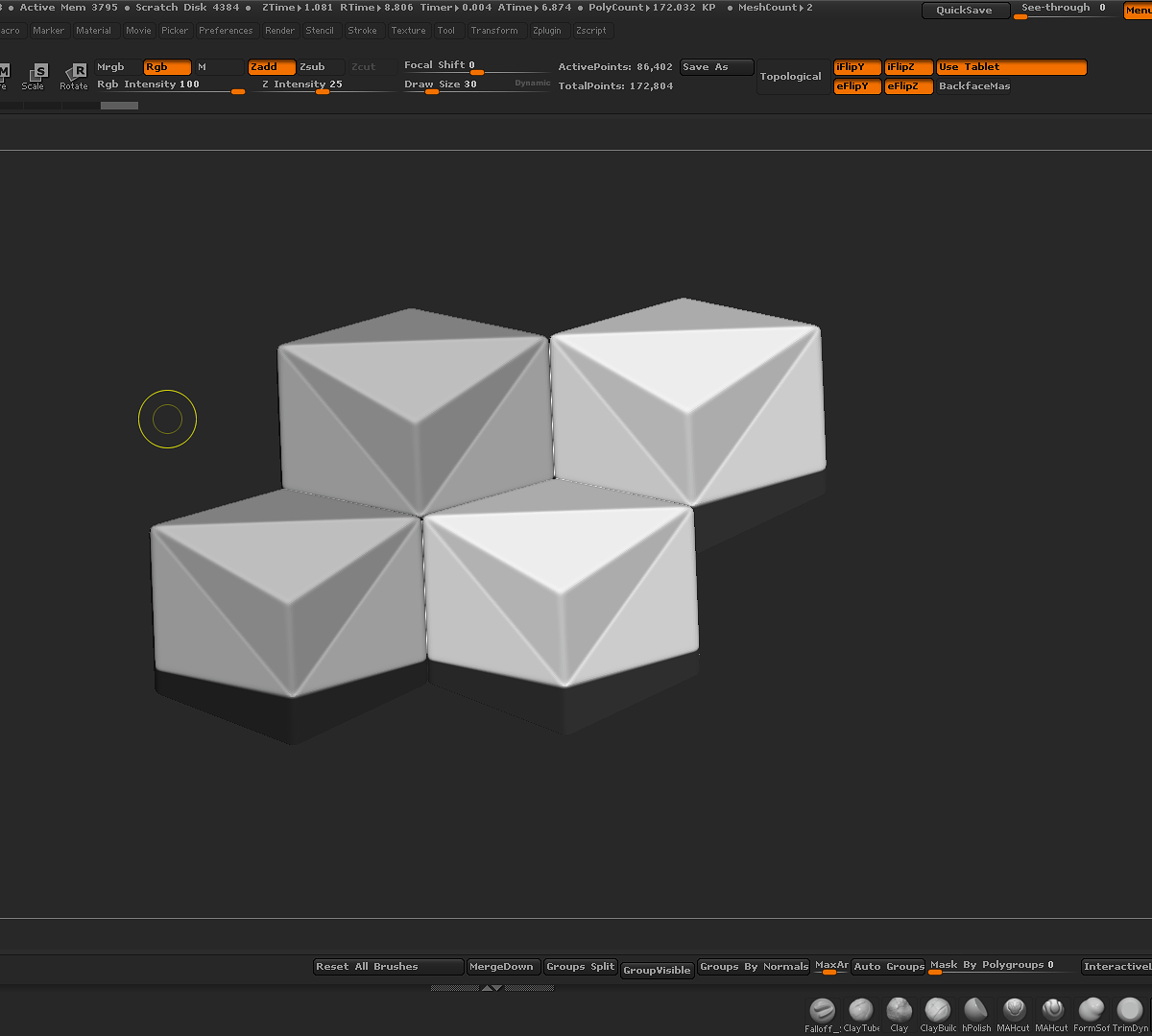Open the Stencil menu

tap(320, 31)
